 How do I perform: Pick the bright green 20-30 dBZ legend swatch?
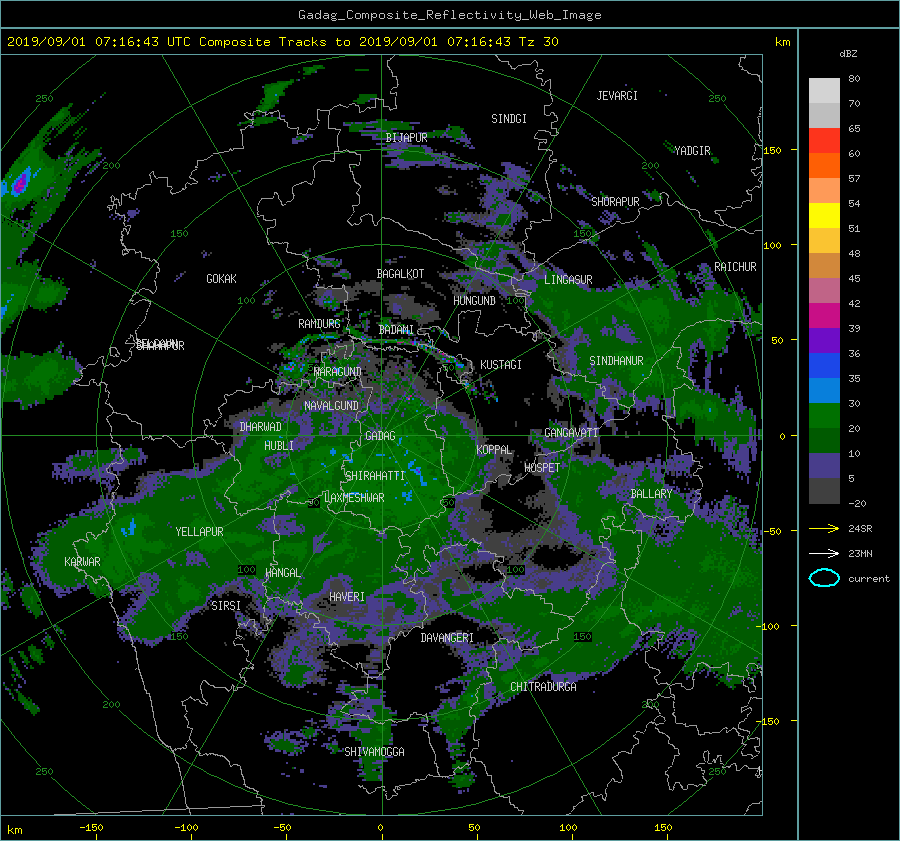pos(824,416)
